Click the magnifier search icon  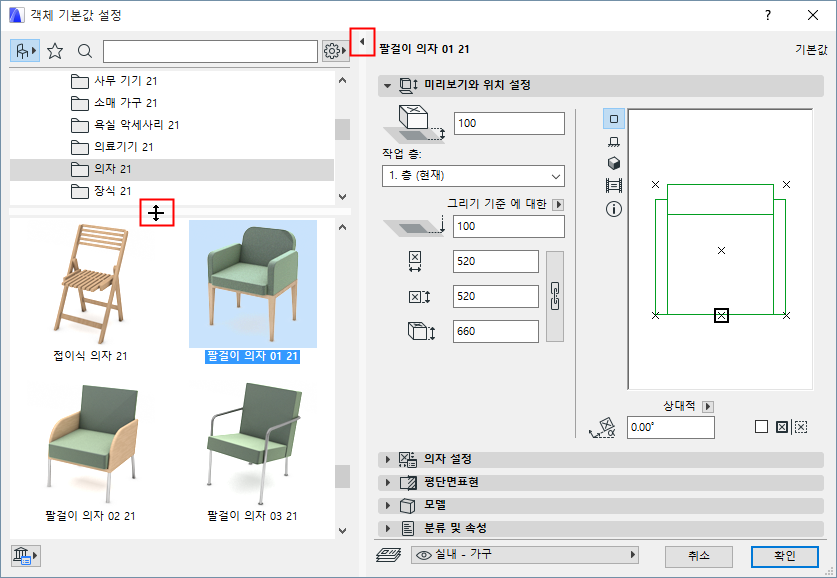click(x=85, y=51)
